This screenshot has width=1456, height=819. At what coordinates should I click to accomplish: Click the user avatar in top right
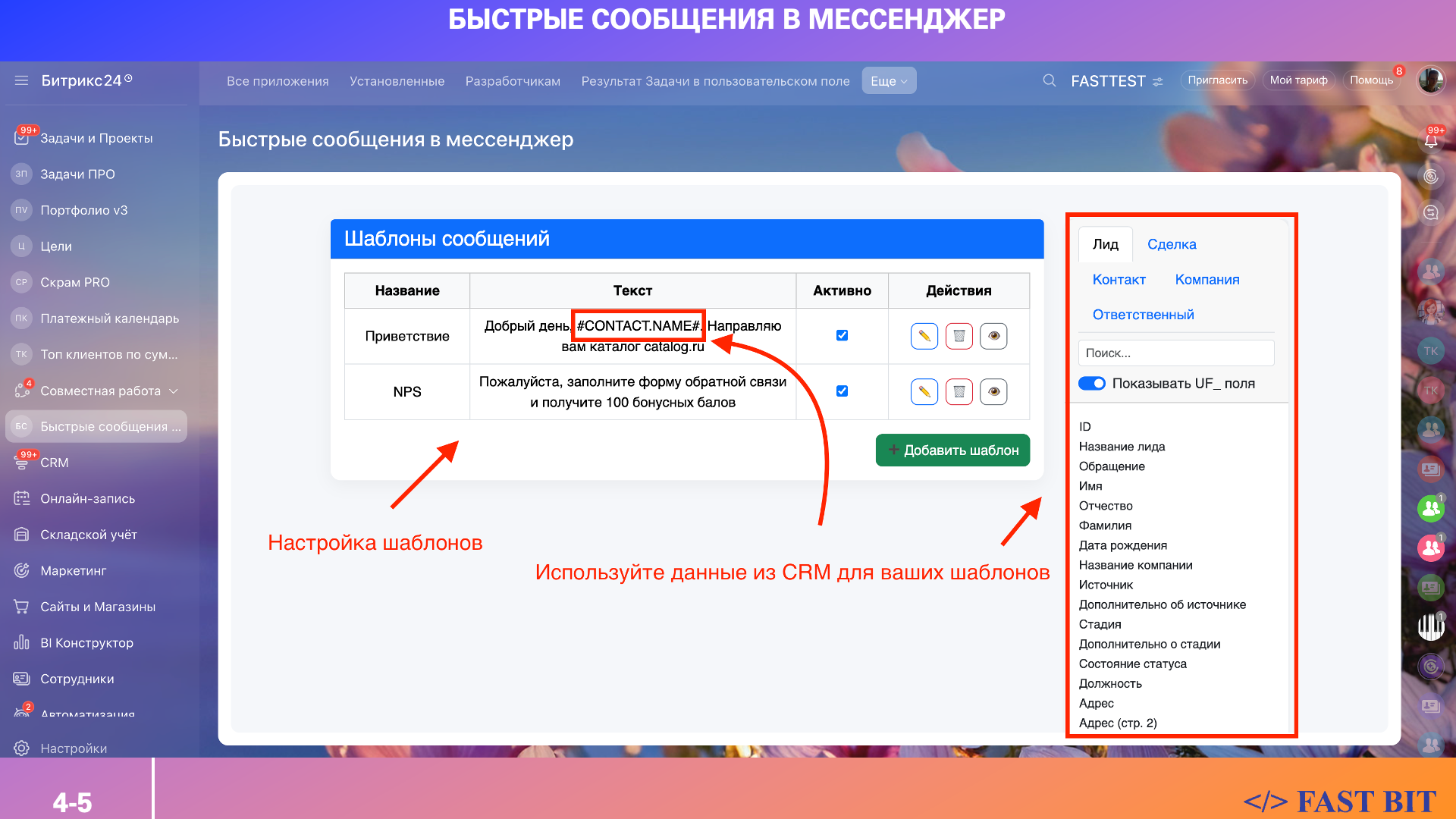tap(1430, 80)
